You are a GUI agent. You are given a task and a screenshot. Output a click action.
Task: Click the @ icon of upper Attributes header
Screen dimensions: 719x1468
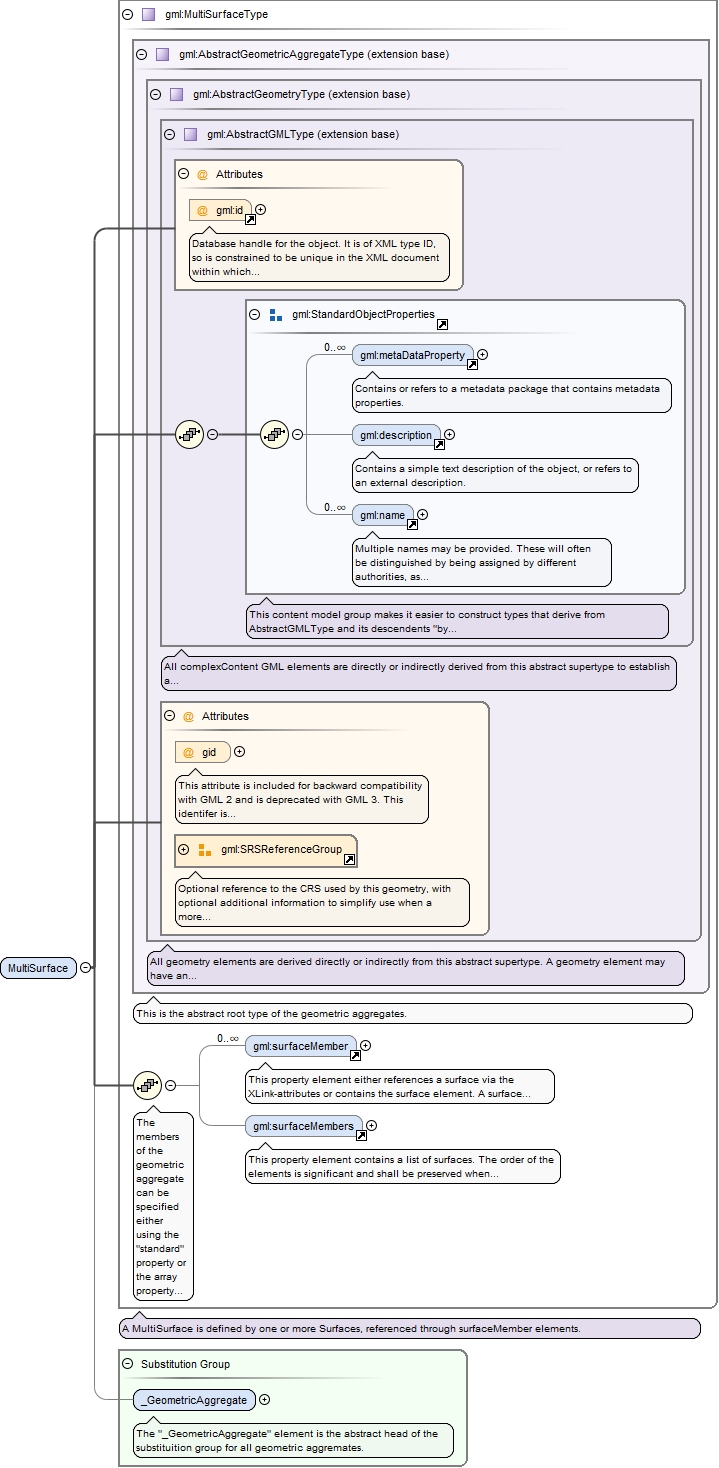point(202,174)
